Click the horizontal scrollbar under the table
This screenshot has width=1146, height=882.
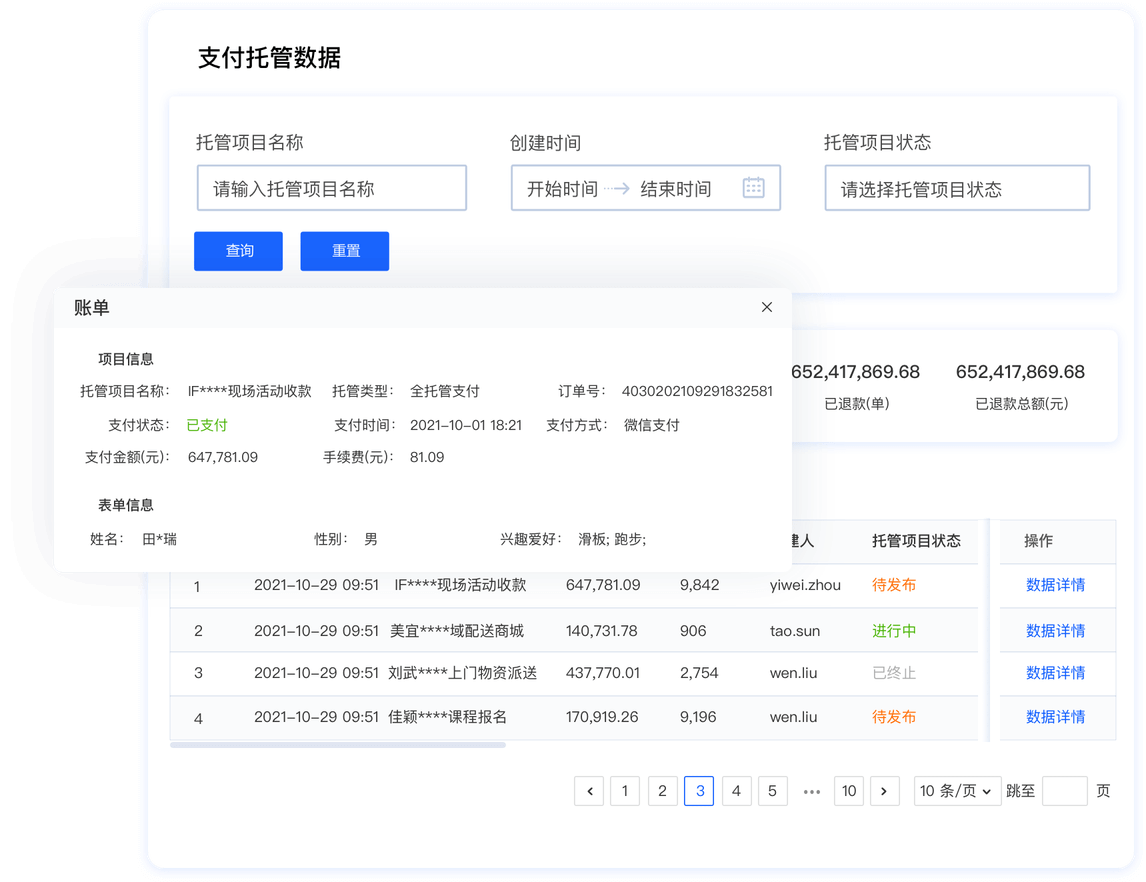coord(338,745)
